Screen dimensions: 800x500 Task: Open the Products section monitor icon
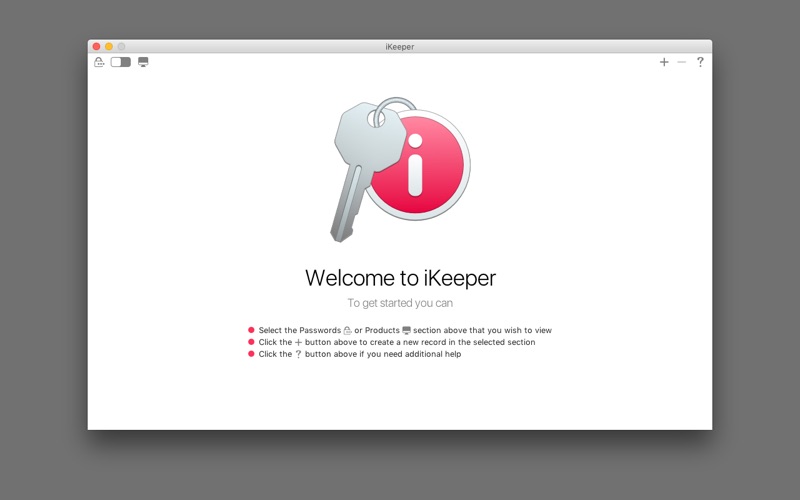(143, 62)
